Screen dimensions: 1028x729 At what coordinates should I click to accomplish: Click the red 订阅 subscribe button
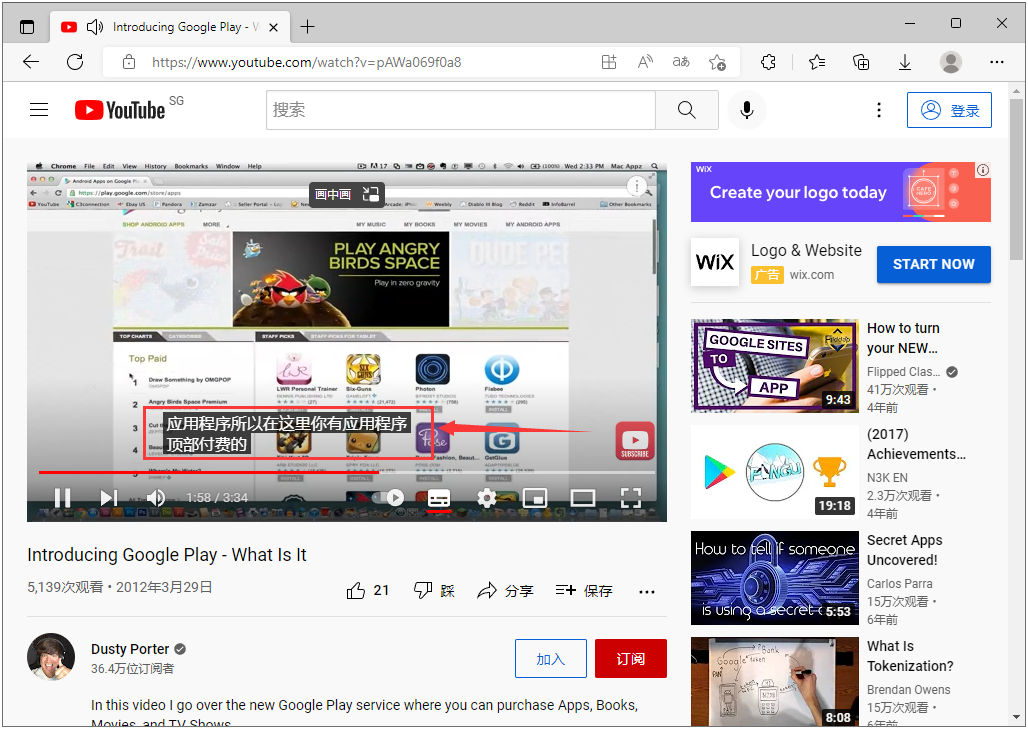coord(631,658)
